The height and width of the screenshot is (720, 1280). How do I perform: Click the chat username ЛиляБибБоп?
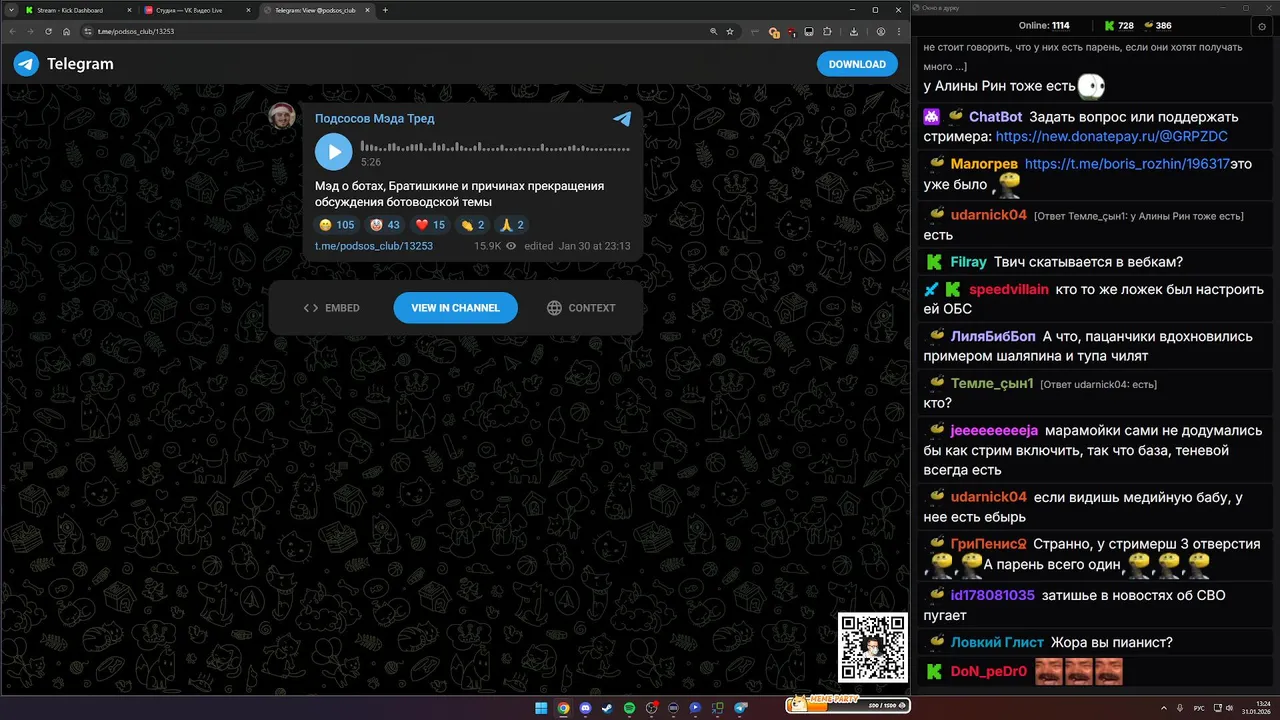993,336
